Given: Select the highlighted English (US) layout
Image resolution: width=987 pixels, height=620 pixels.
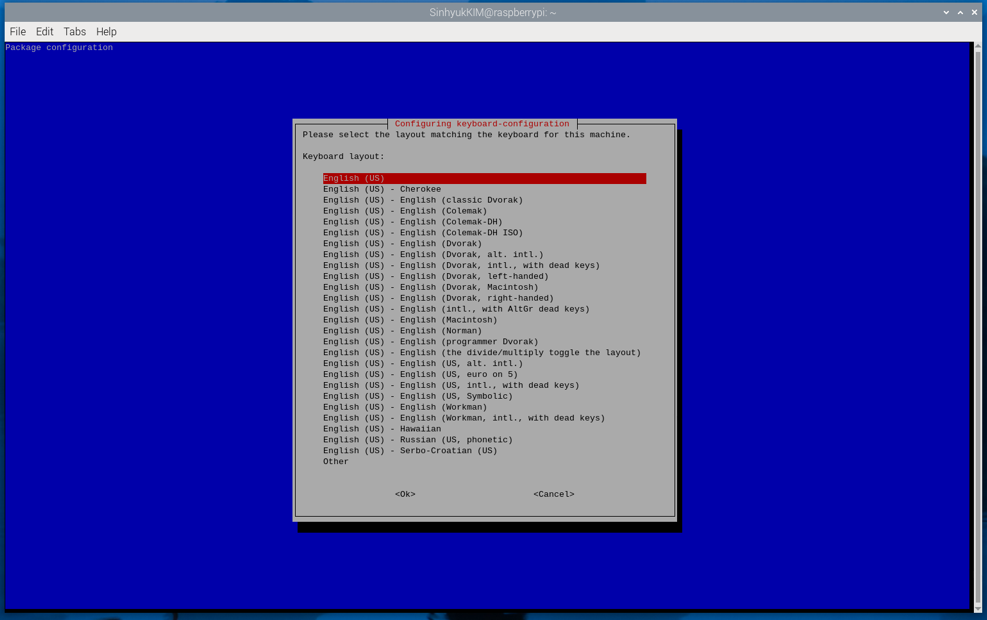Looking at the screenshot, I should click(x=484, y=178).
